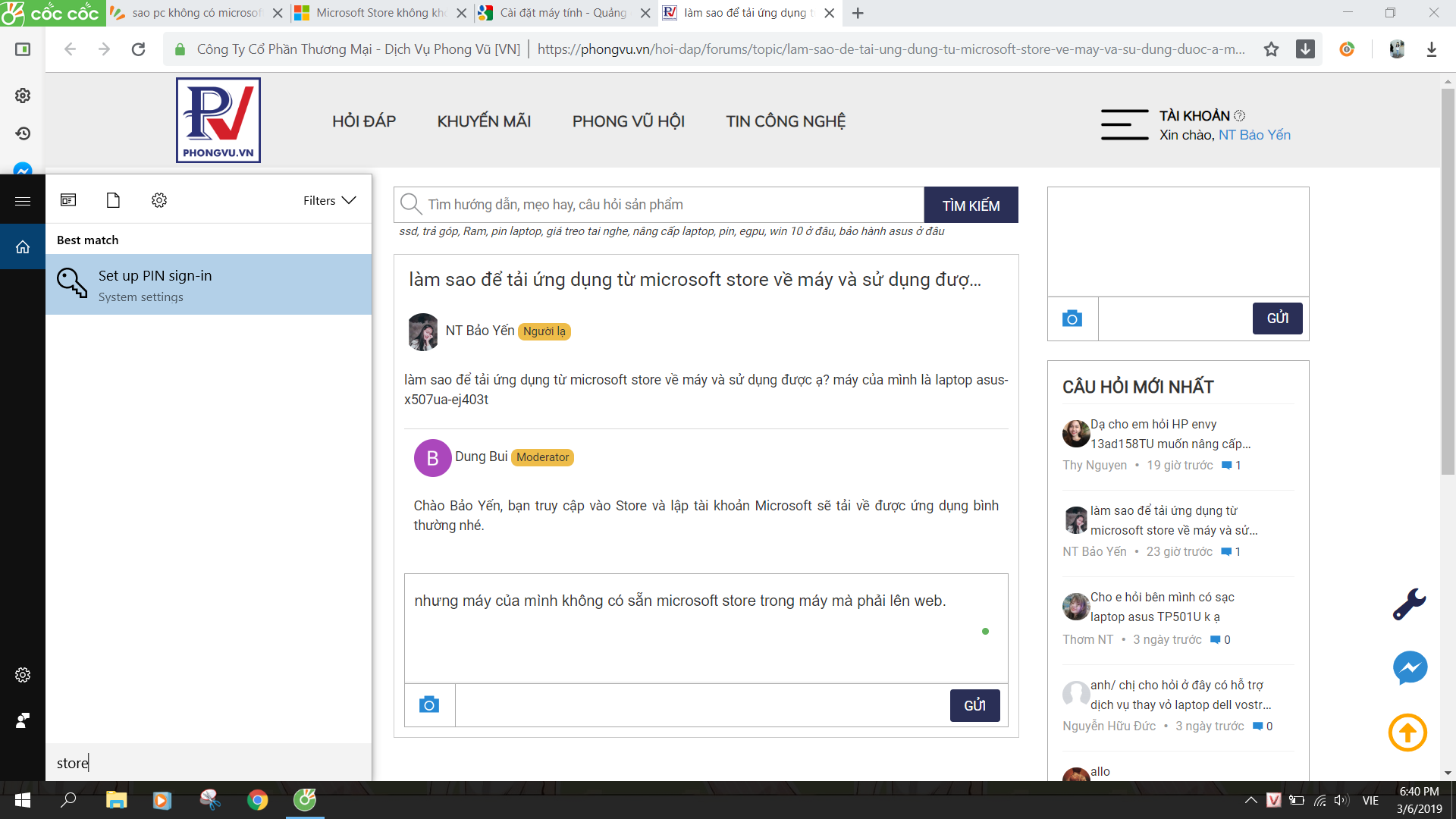Open history icon in browser sidebar
The width and height of the screenshot is (1456, 819).
pyautogui.click(x=23, y=133)
